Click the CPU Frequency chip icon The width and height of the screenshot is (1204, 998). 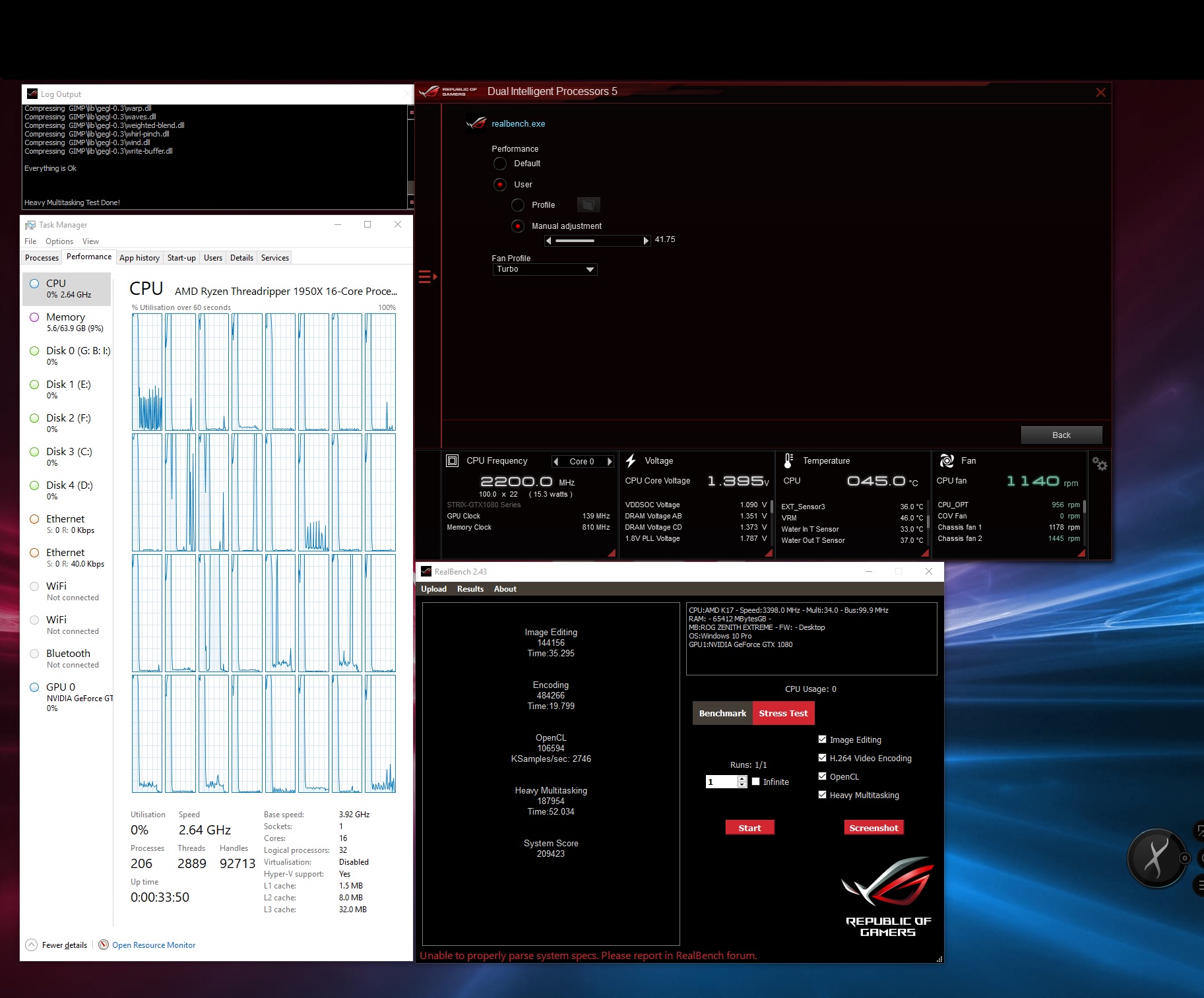pos(453,461)
